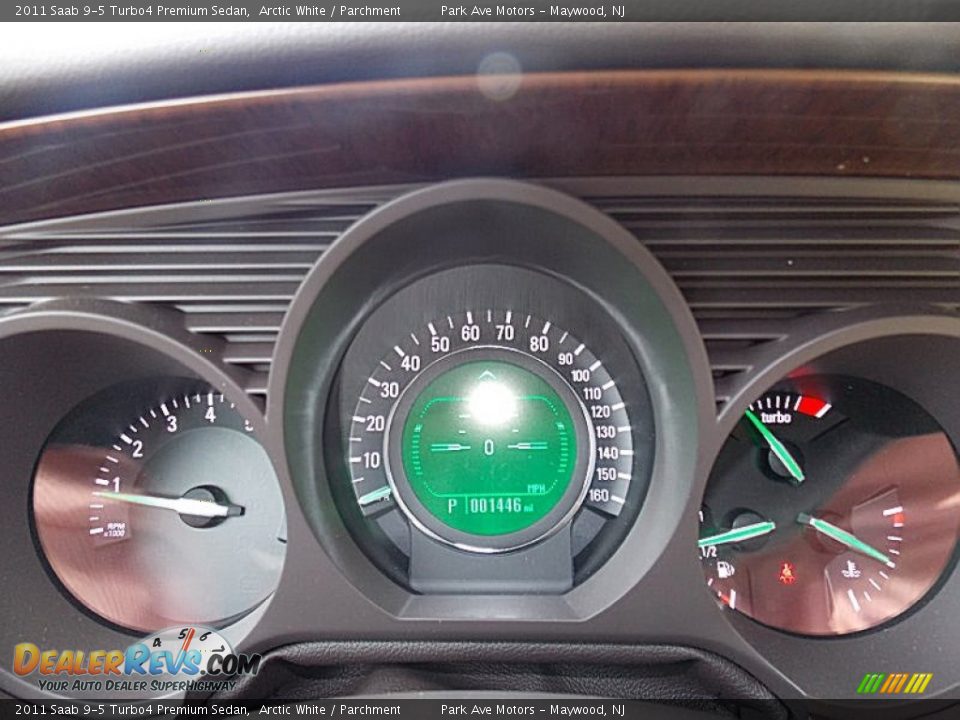Click the 160 mark on the speedometer
Viewport: 960px width, 720px height.
pos(598,495)
